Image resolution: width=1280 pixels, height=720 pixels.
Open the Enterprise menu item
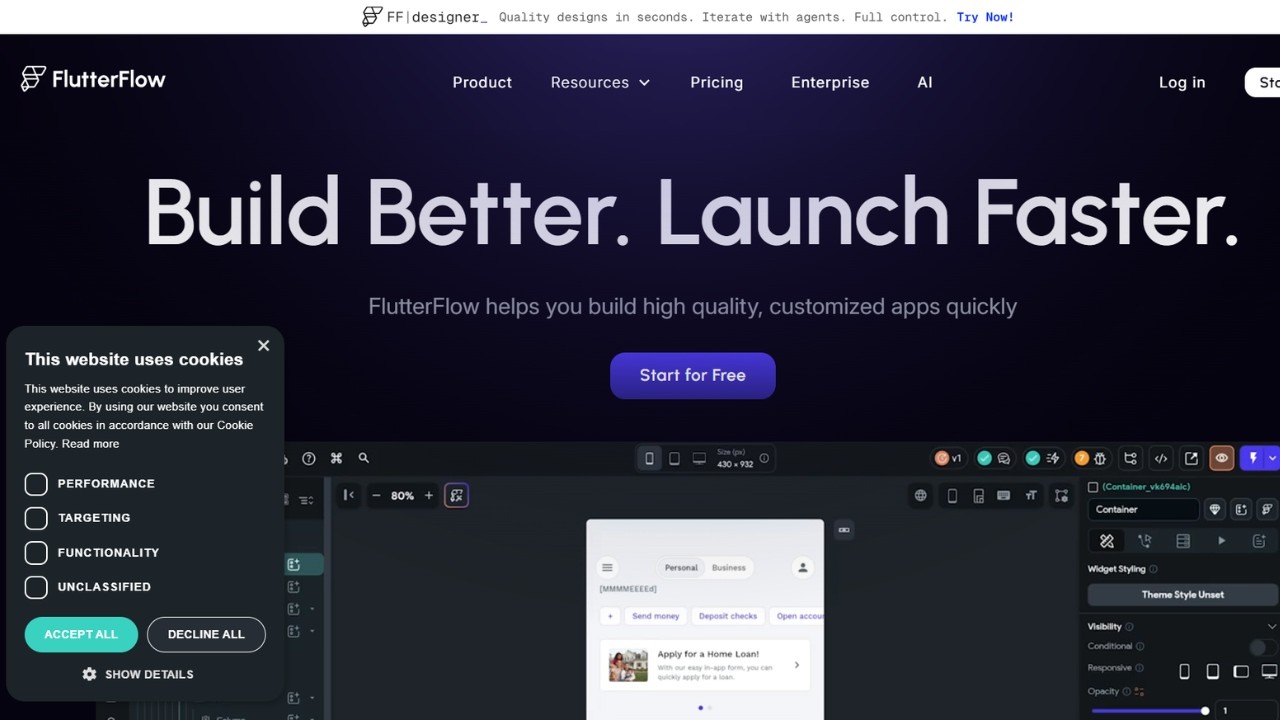coord(830,82)
